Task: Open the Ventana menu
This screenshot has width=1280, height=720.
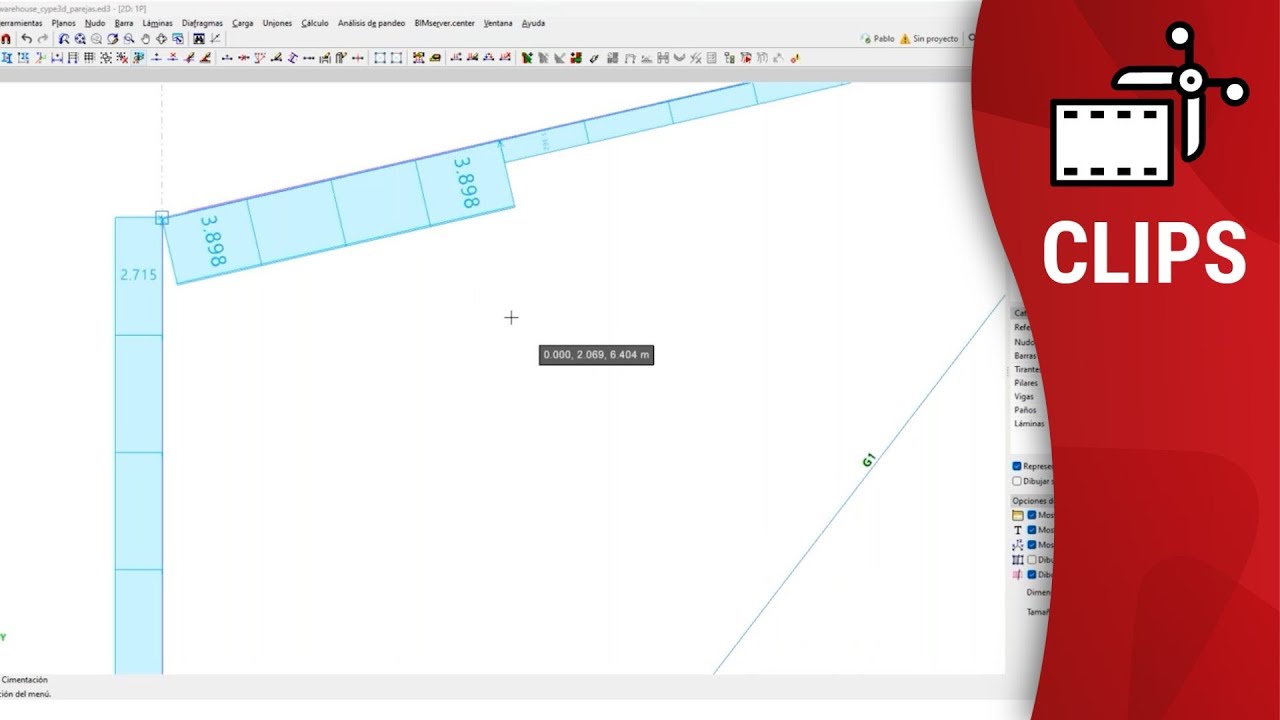Action: [x=498, y=23]
